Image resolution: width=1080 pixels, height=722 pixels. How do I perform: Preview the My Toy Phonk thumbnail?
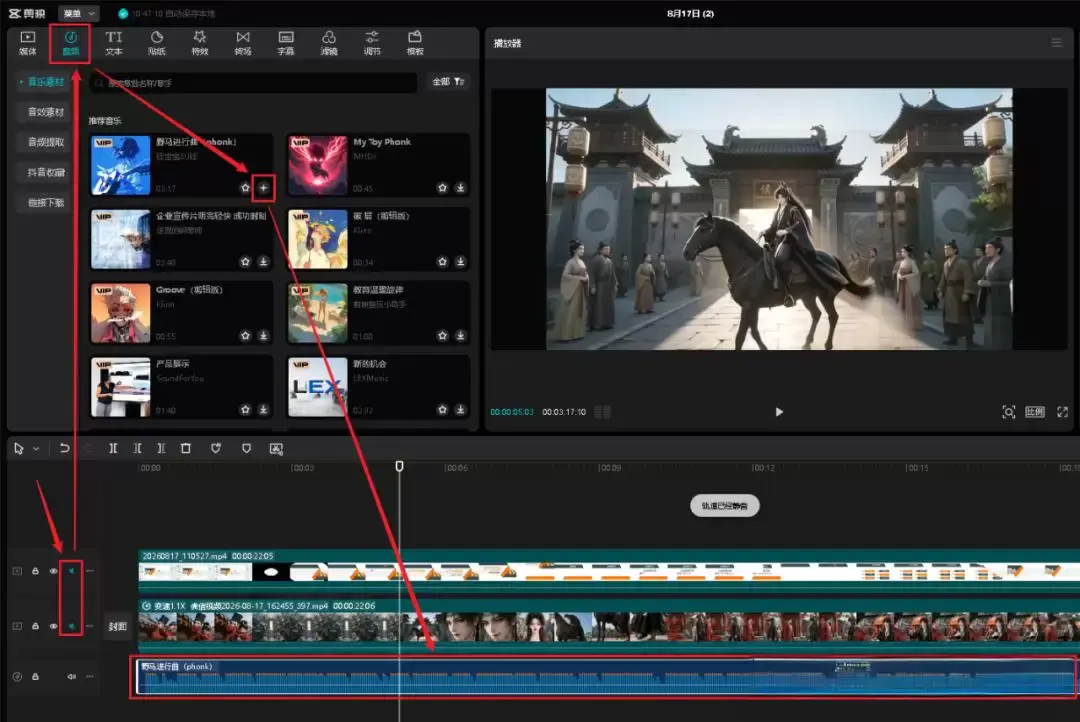click(318, 165)
